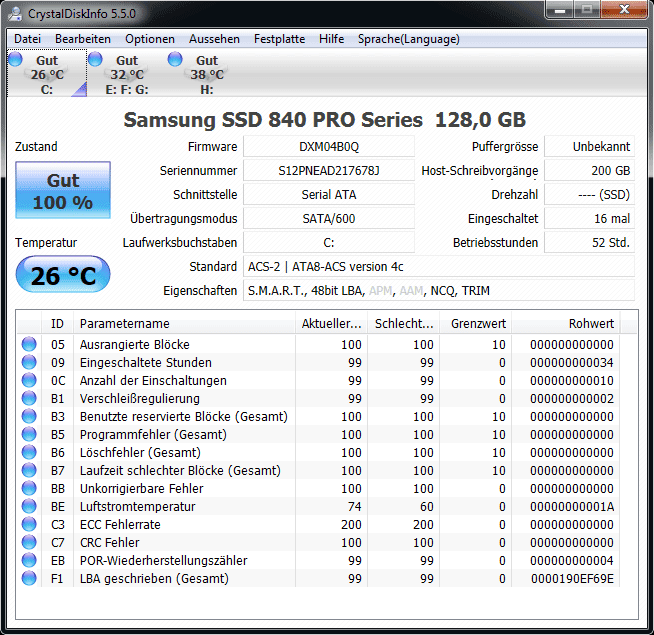Click the status orb of row 05 Ausrangierte Blöcke
654x635 pixels.
29,344
